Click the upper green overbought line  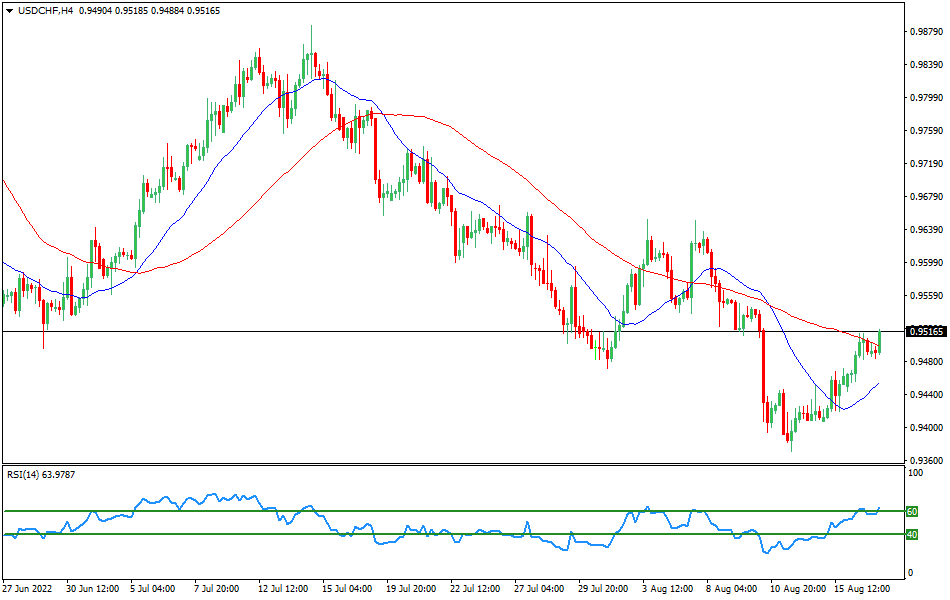click(x=450, y=510)
